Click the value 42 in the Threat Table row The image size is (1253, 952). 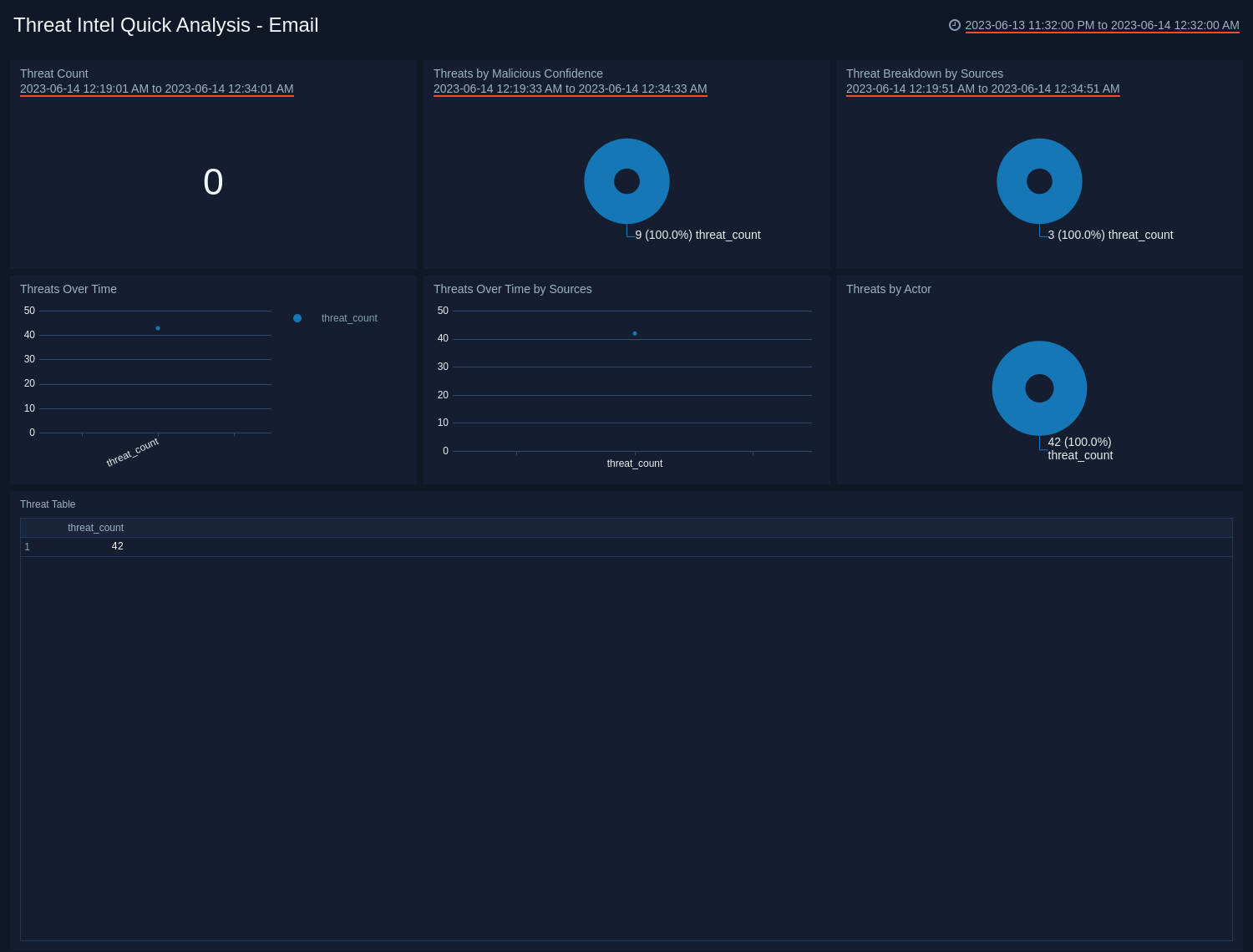point(117,546)
